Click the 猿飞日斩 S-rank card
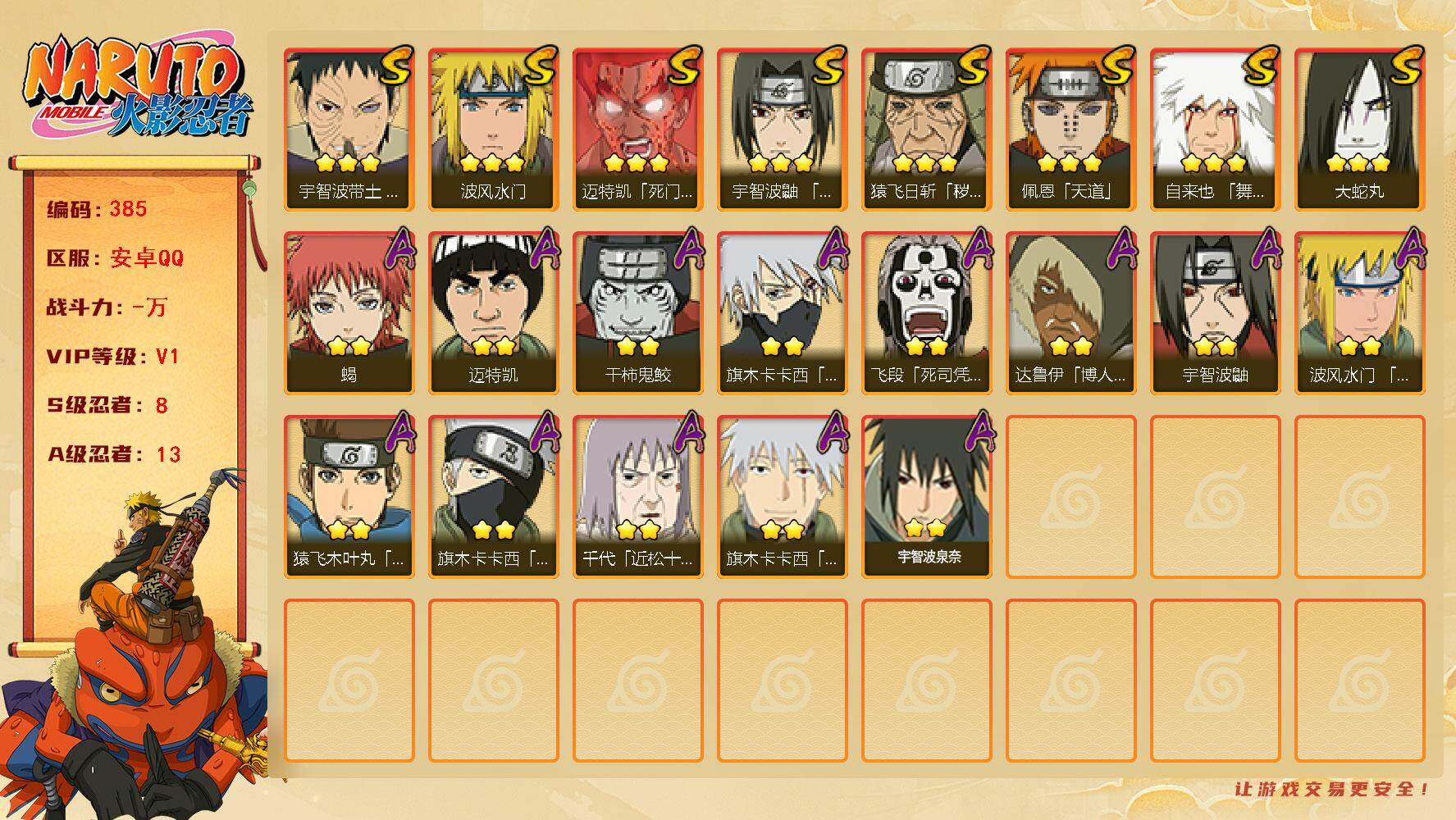Viewport: 1456px width, 820px height. pyautogui.click(x=926, y=130)
